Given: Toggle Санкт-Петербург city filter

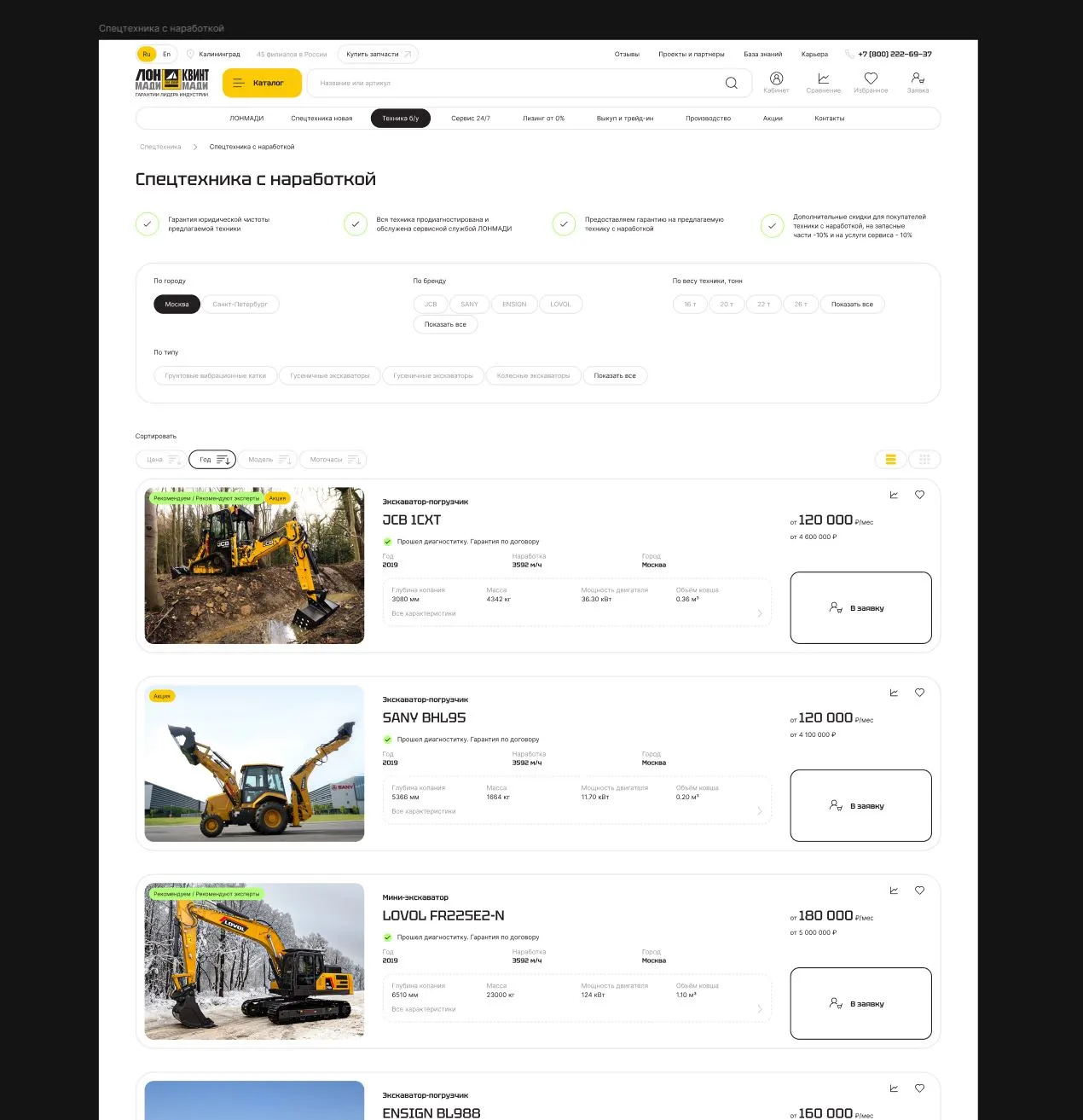Looking at the screenshot, I should click(240, 305).
